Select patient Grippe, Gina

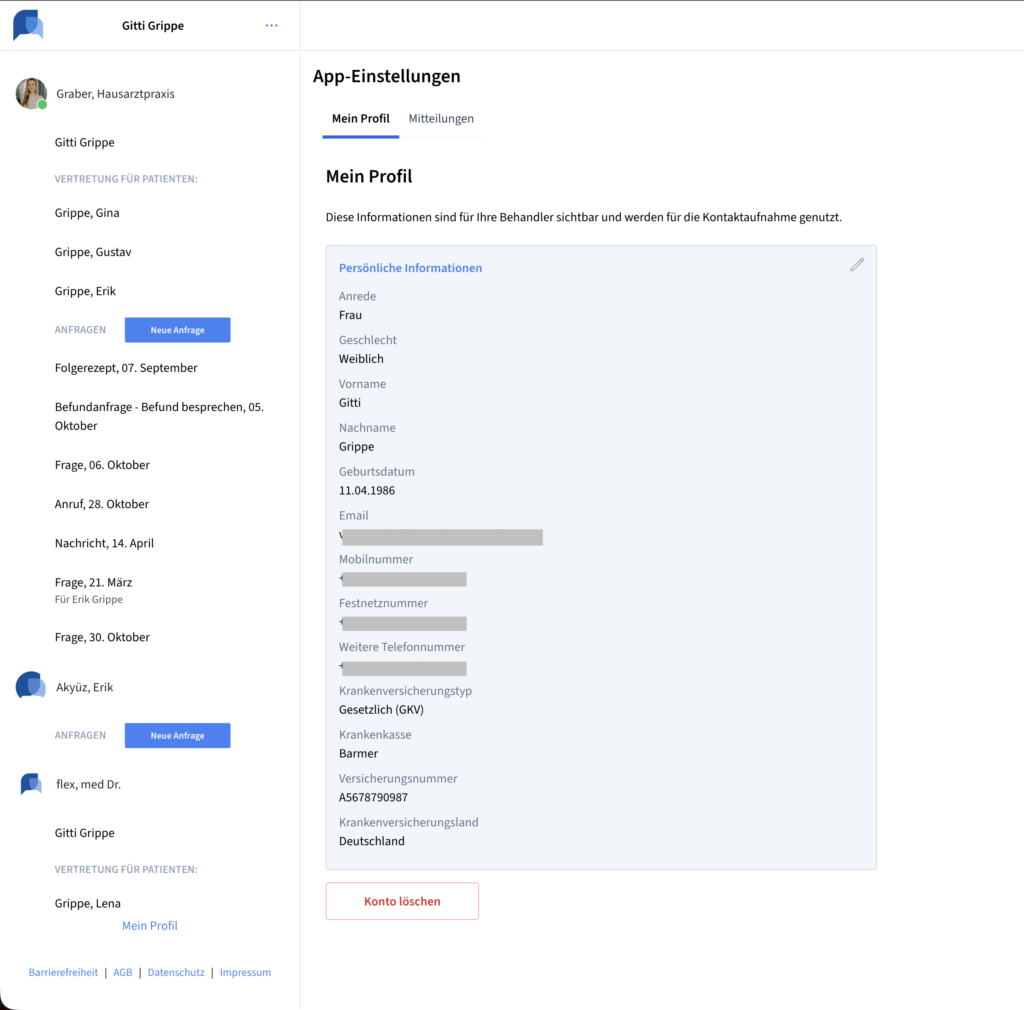[x=87, y=213]
